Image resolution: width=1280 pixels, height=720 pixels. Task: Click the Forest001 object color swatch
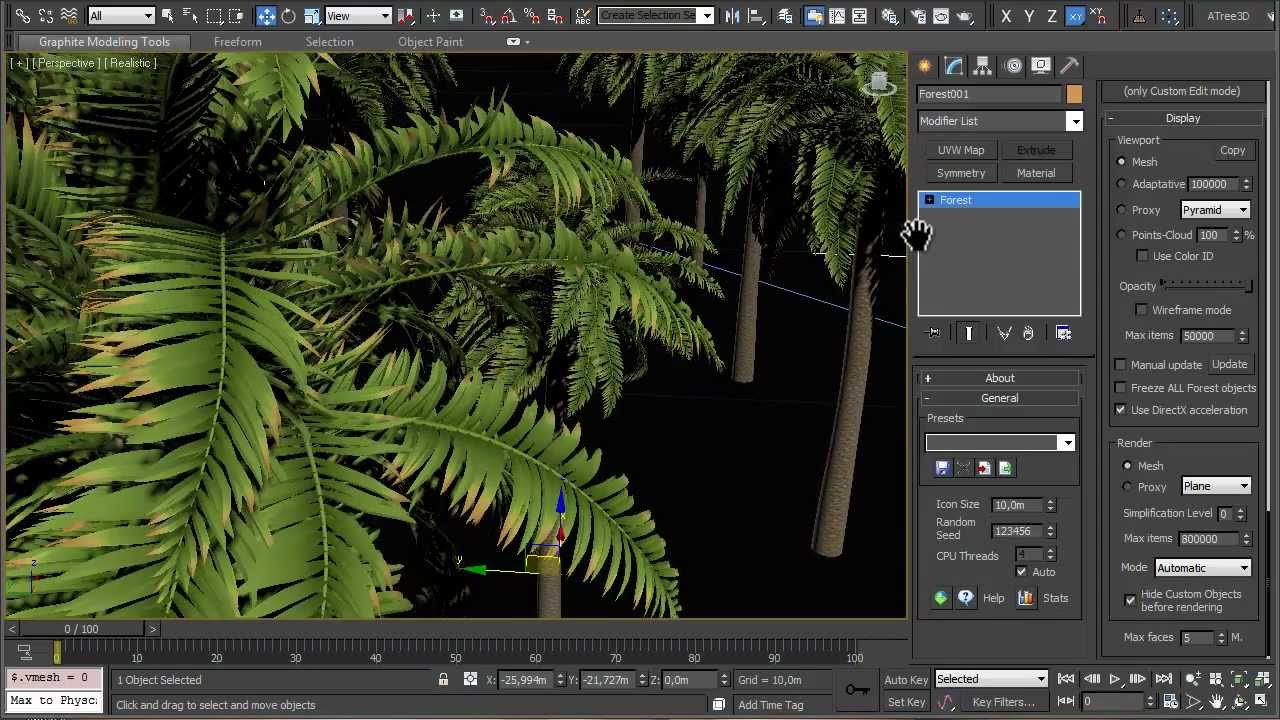[x=1074, y=94]
